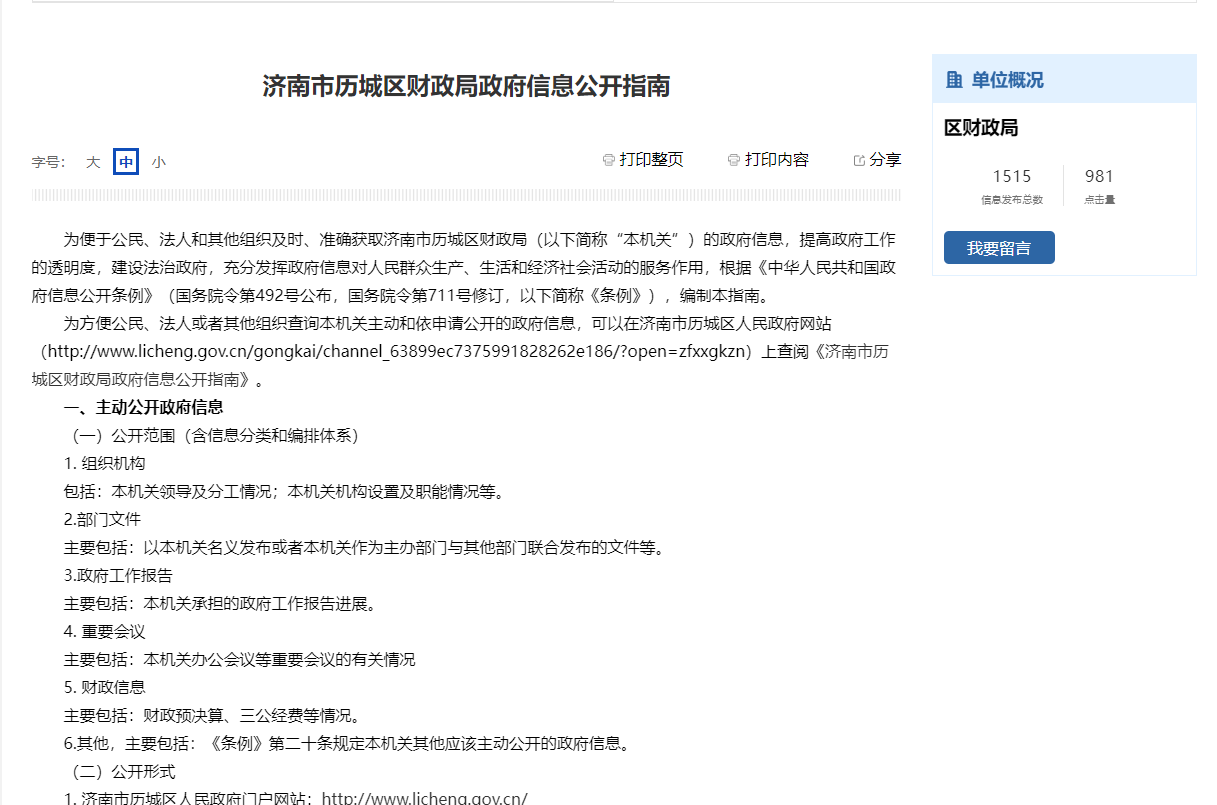Click the printer icon beside 打印内容
This screenshot has height=805, width=1217.
[734, 160]
